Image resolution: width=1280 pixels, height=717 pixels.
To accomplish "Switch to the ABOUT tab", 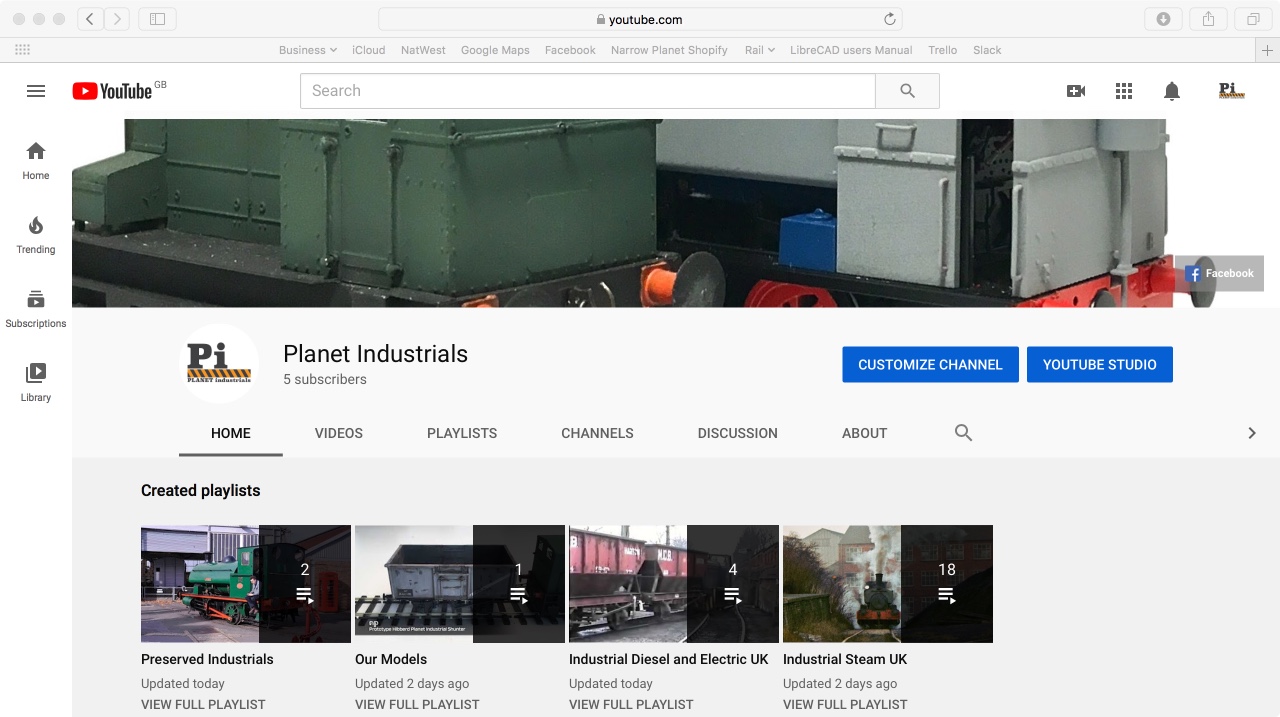I will coord(865,433).
